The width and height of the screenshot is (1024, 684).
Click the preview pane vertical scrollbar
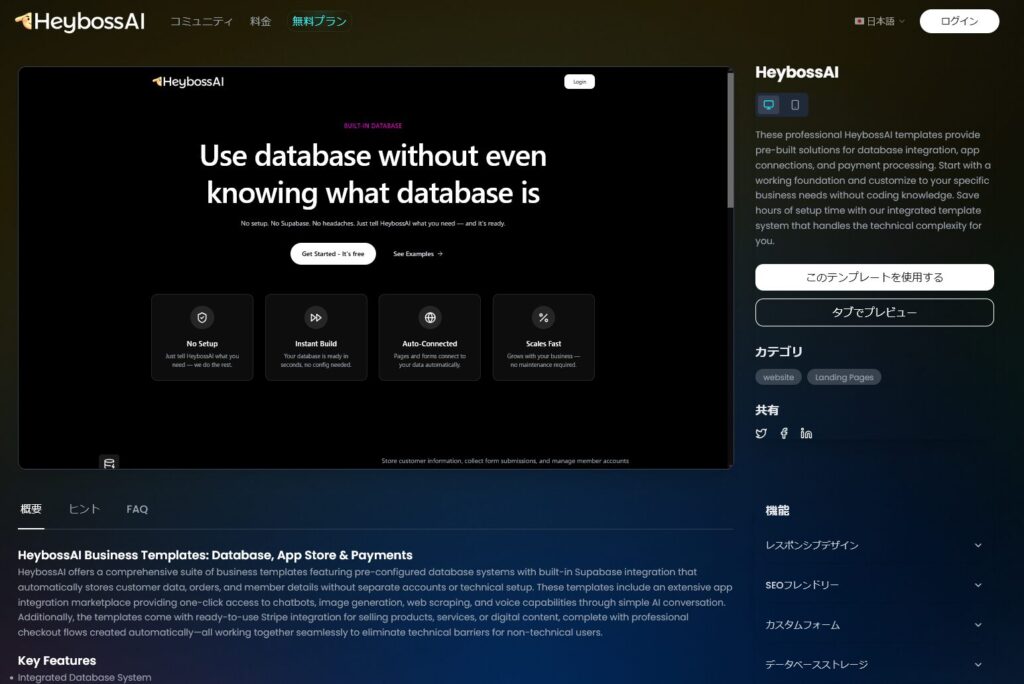(x=730, y=140)
